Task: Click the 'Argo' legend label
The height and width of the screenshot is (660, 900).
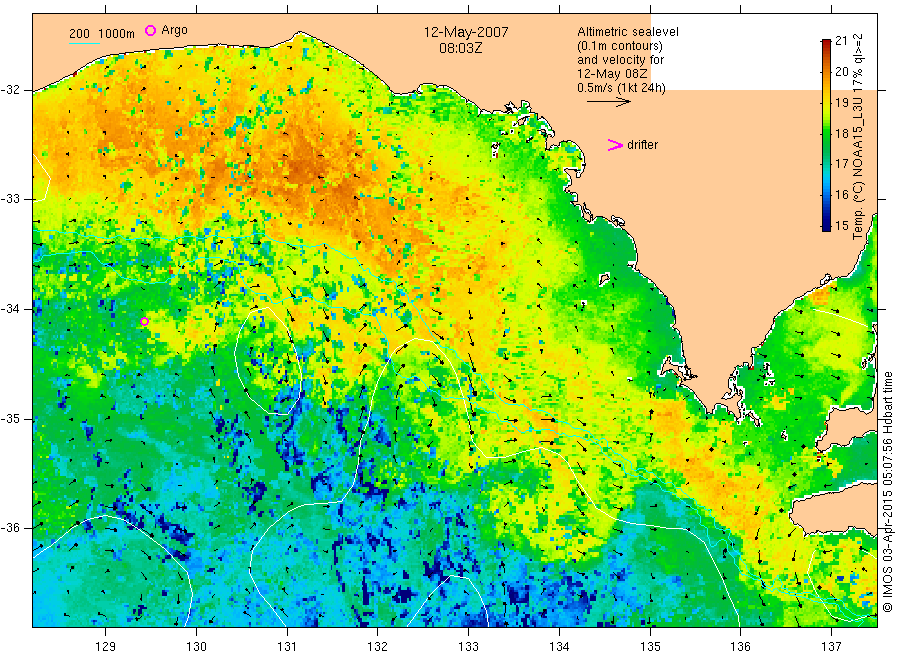Action: (x=174, y=30)
